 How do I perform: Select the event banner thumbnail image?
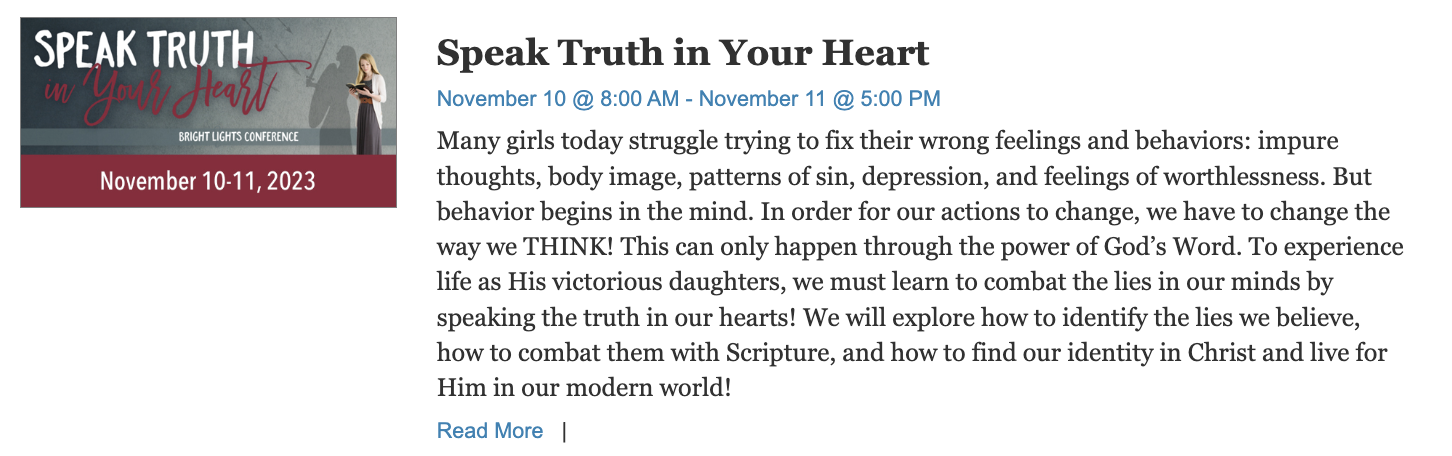(208, 113)
